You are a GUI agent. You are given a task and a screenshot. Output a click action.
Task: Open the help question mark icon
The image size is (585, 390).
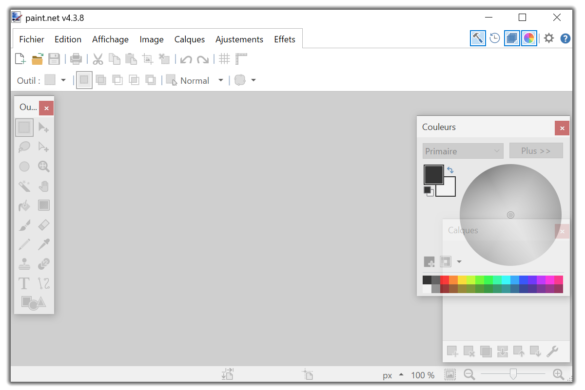click(565, 38)
